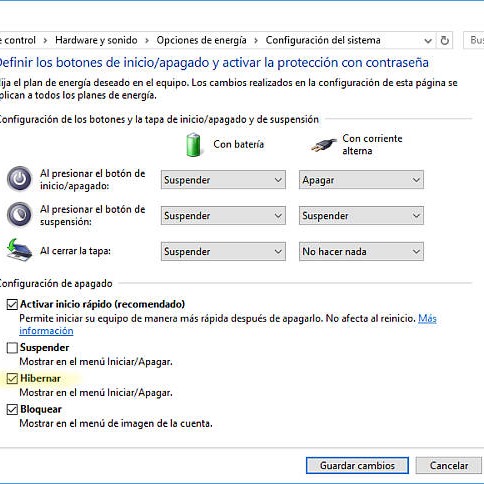This screenshot has width=484, height=484.
Task: Open Apagar dropdown for power button
Action: click(x=361, y=180)
